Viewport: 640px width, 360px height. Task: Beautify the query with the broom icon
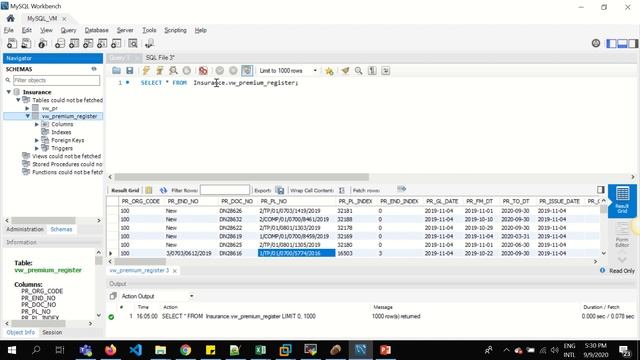tap(345, 71)
